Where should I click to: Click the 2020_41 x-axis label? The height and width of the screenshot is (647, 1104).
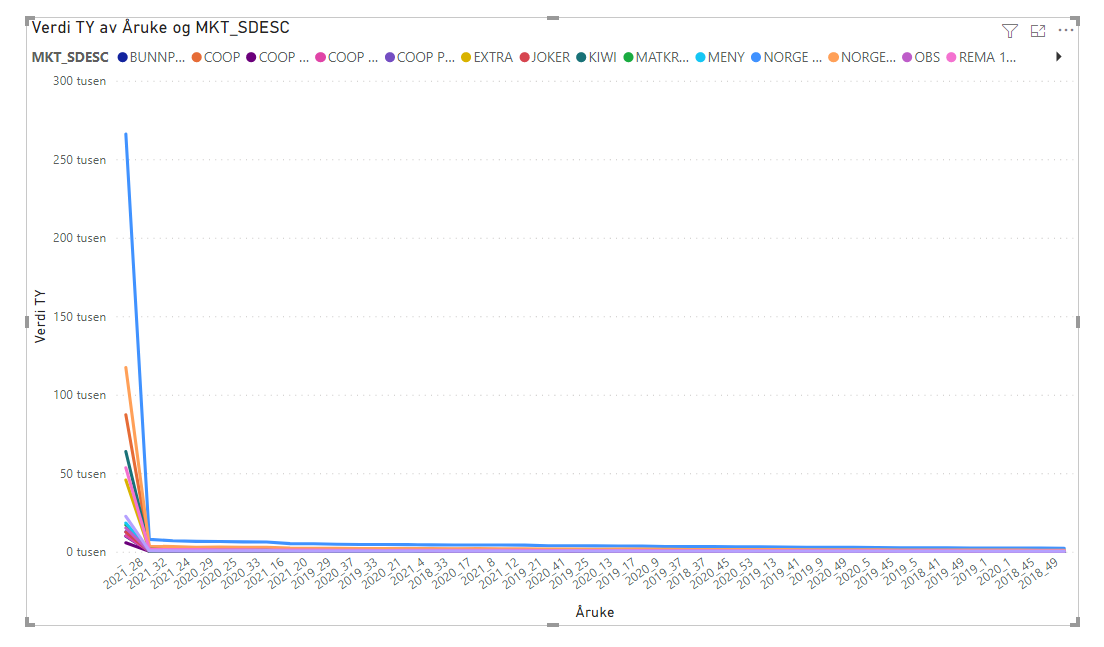point(546,573)
